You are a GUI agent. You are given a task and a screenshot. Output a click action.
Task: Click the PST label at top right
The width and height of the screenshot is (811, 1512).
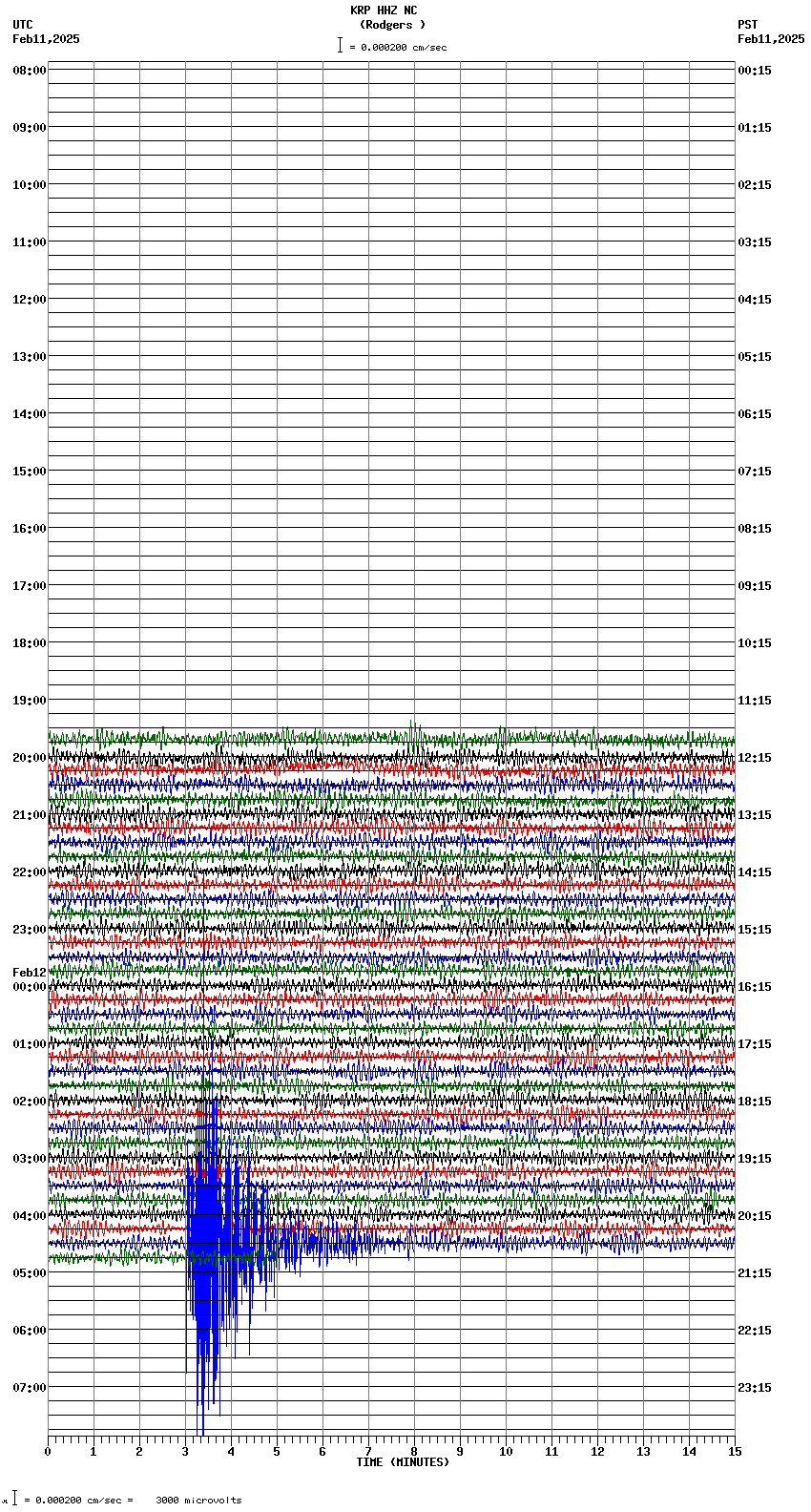click(748, 25)
